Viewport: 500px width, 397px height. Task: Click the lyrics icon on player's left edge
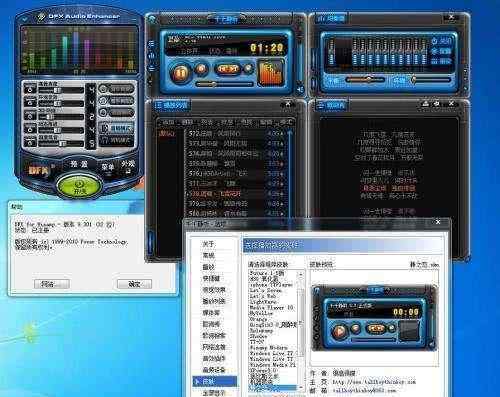[152, 67]
